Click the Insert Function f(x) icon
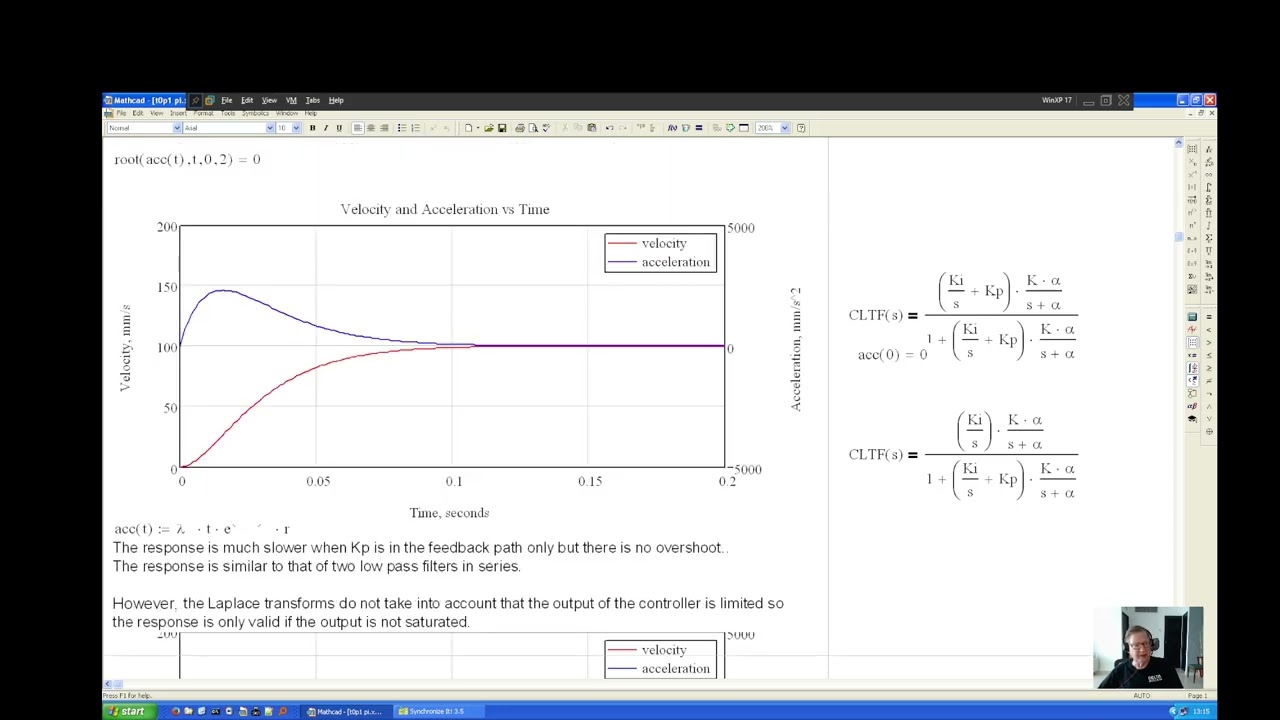This screenshot has height=720, width=1280. 672,127
